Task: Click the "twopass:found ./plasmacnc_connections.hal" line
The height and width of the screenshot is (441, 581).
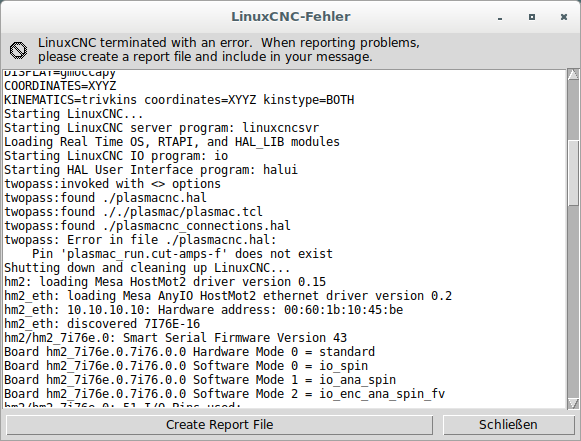Action: coord(147,226)
